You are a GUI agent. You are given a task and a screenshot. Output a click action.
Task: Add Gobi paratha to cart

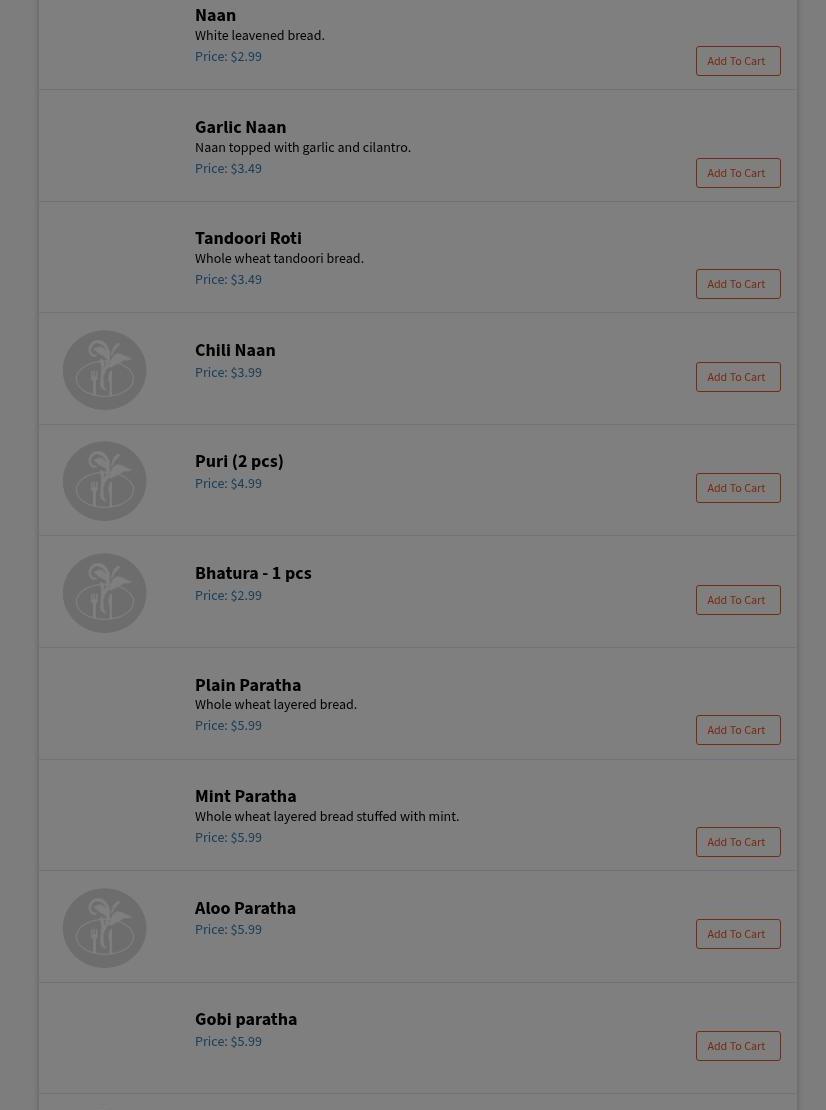coord(737,1046)
